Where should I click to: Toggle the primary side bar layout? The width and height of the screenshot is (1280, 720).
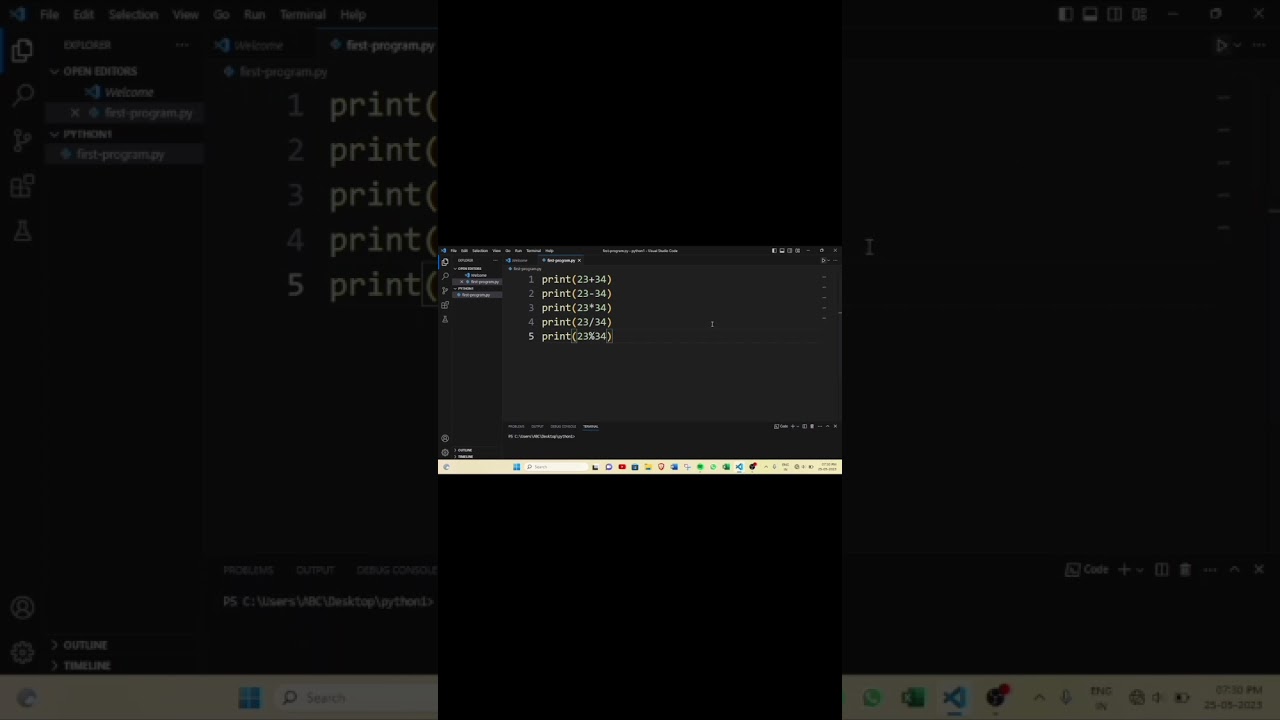(774, 251)
